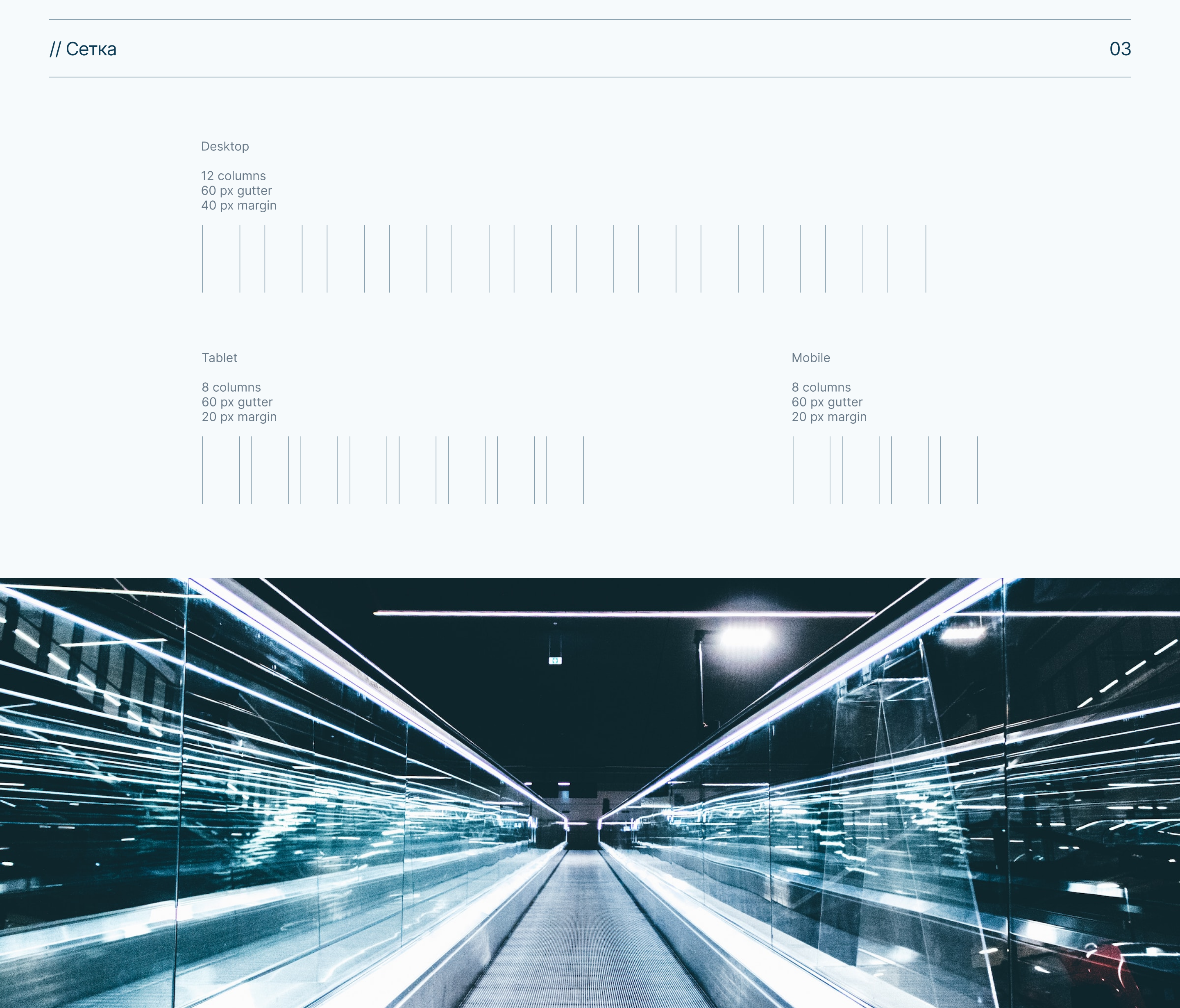
Task: Click the green exit sign in photo
Action: (555, 661)
